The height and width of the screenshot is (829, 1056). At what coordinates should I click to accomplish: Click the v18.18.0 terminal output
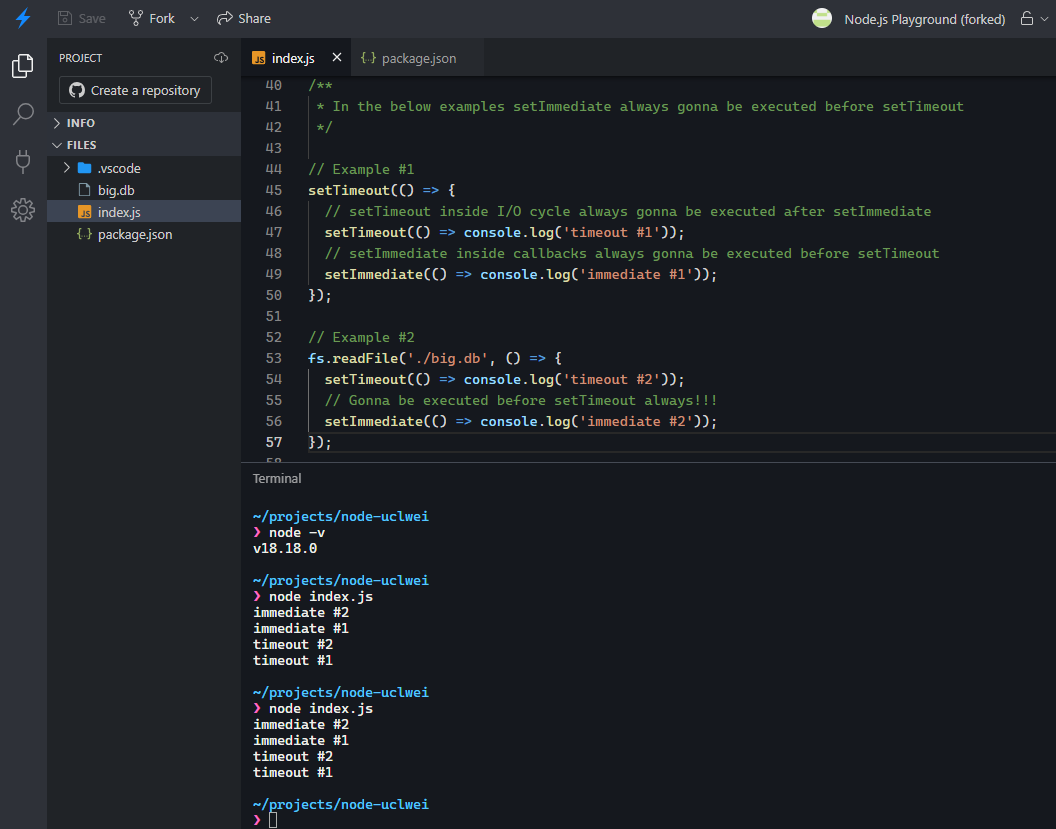point(285,548)
